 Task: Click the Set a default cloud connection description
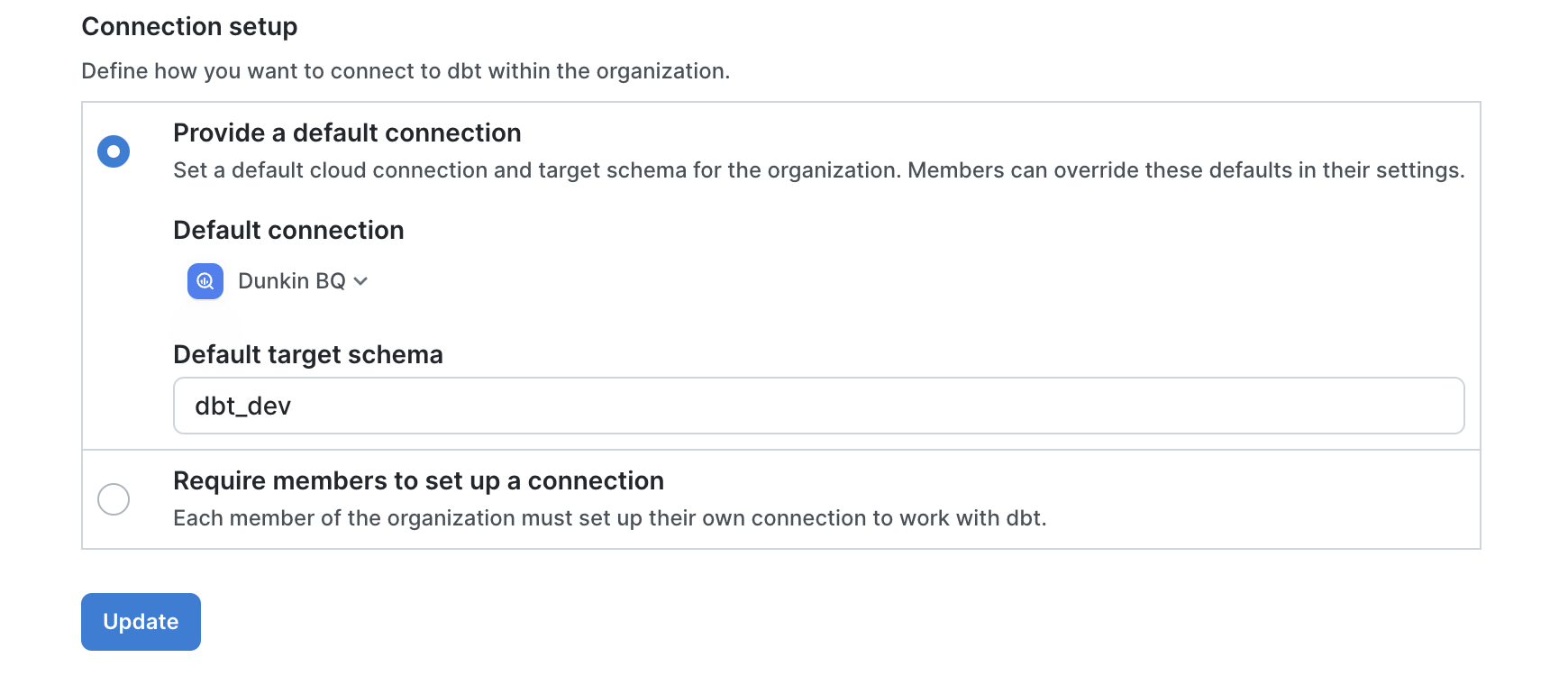(818, 170)
